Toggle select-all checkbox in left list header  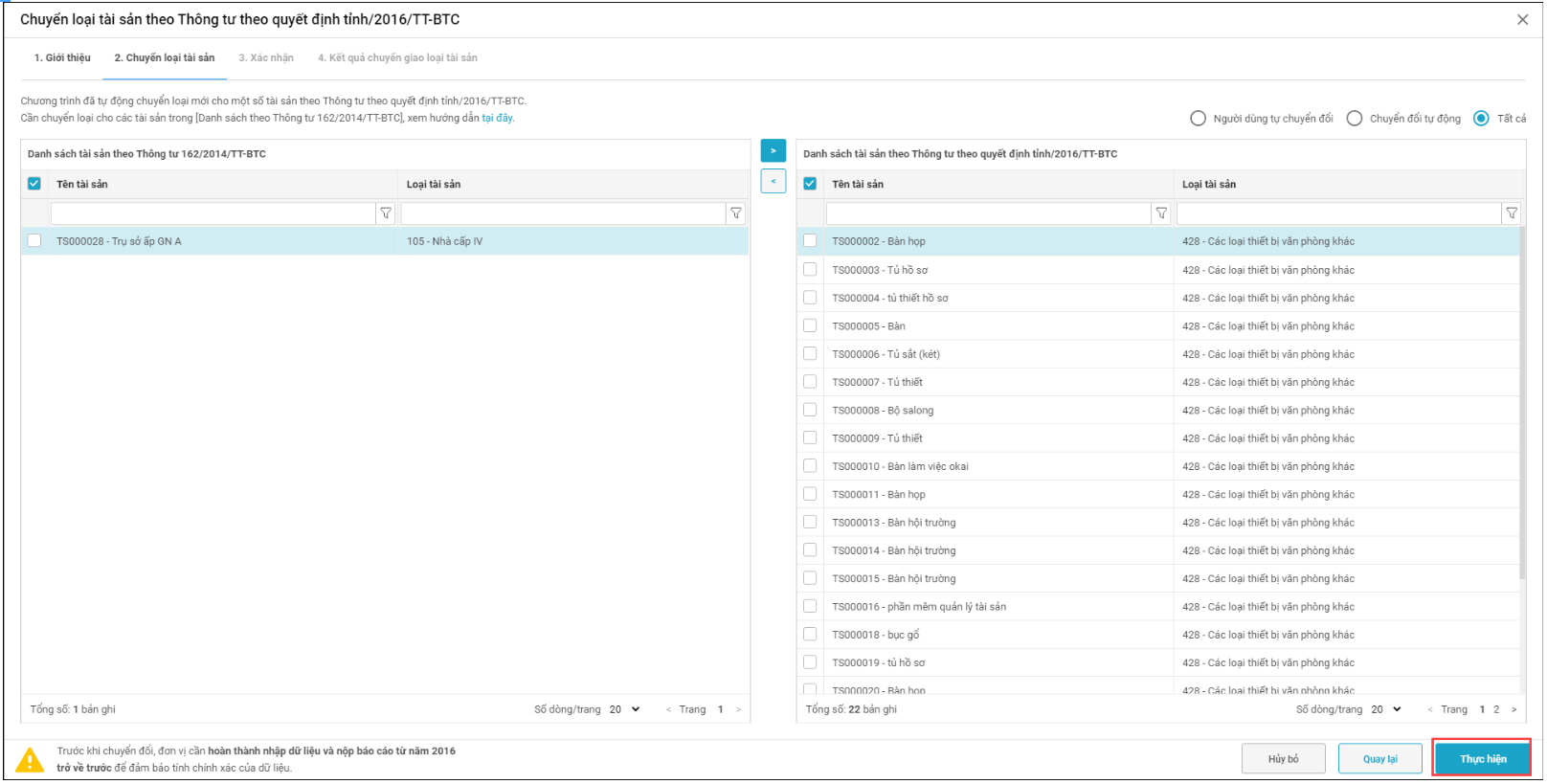pyautogui.click(x=34, y=184)
